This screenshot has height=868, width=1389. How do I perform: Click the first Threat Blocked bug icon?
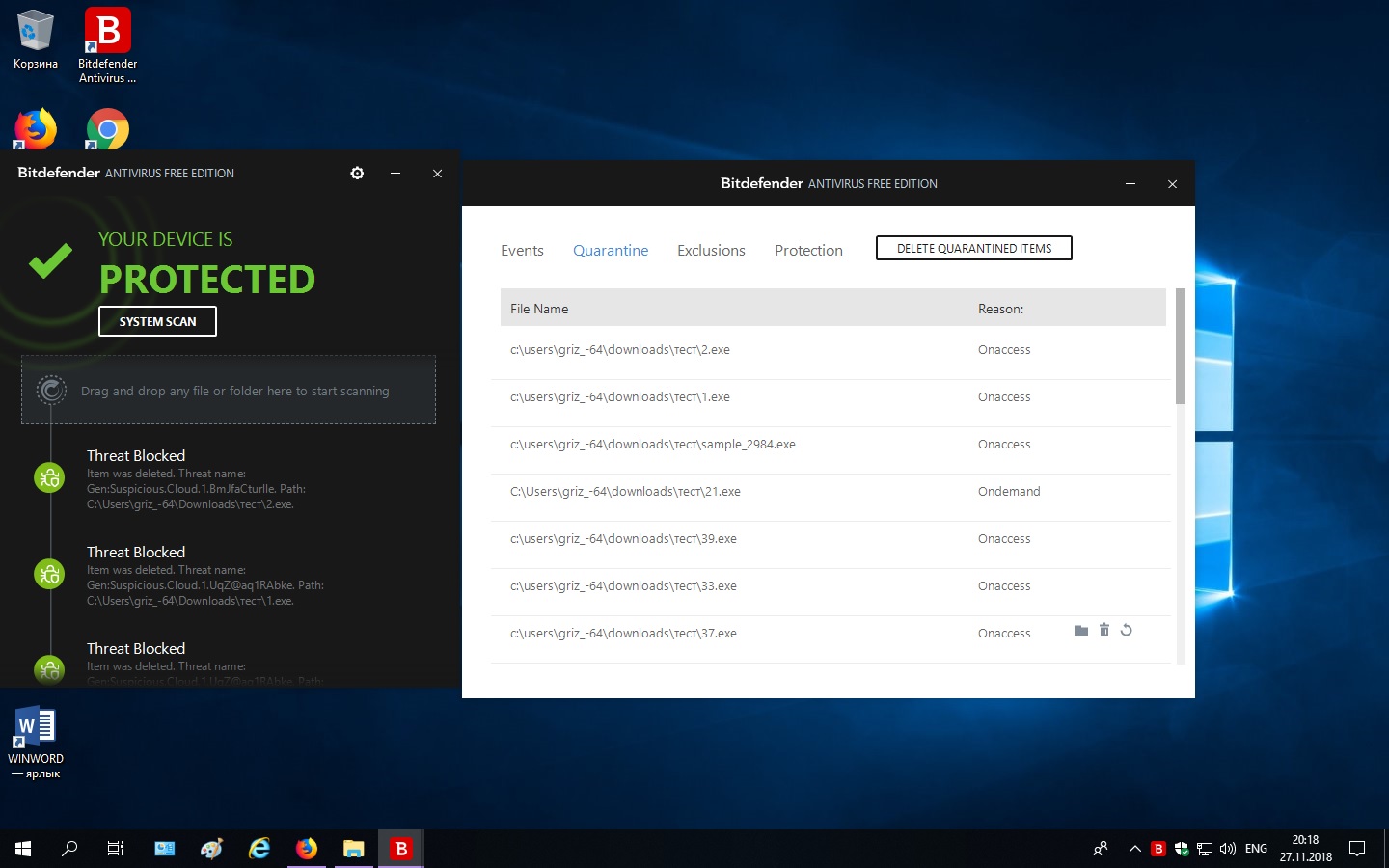49,477
